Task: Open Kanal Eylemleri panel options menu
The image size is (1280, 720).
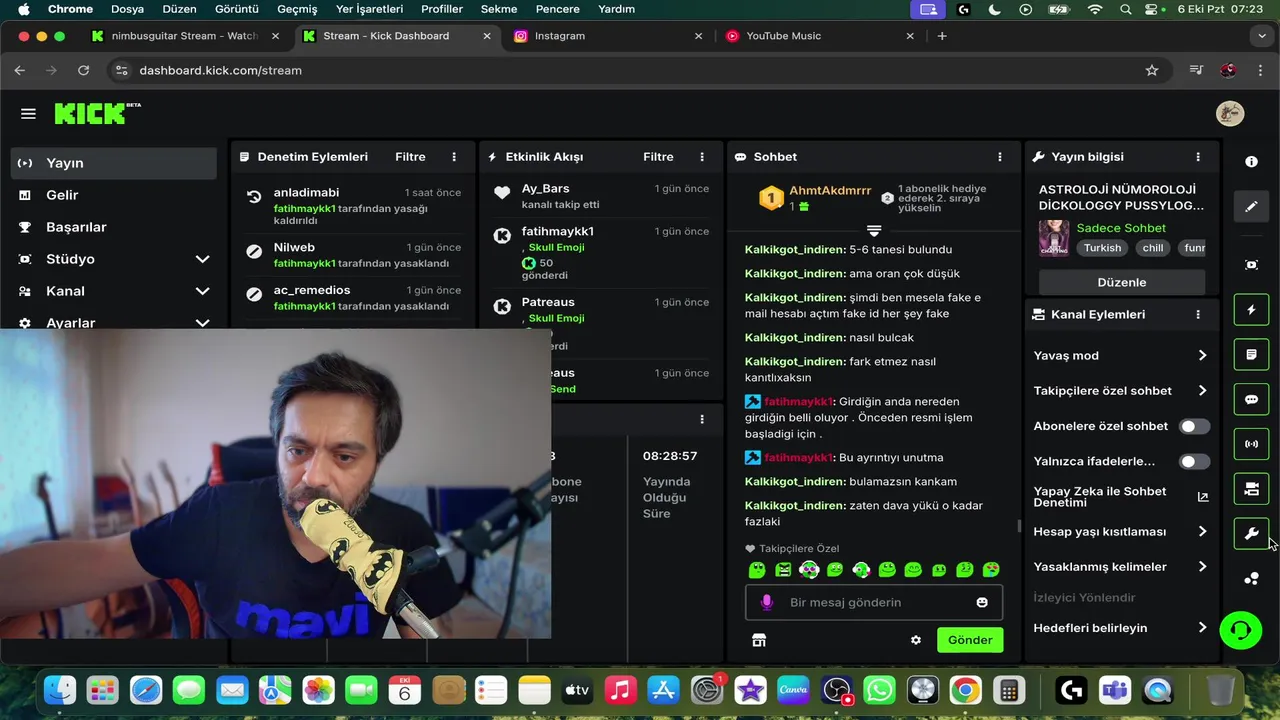Action: (1198, 314)
